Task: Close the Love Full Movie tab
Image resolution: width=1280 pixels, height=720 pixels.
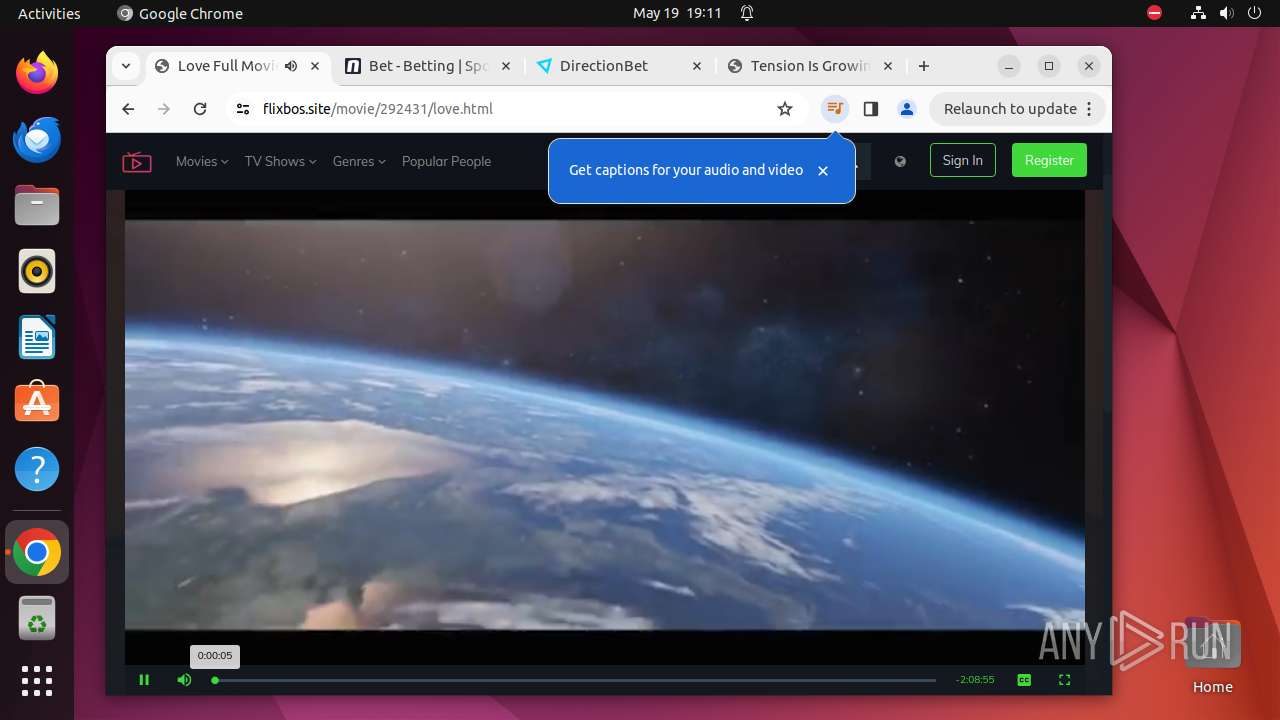Action: click(x=316, y=66)
